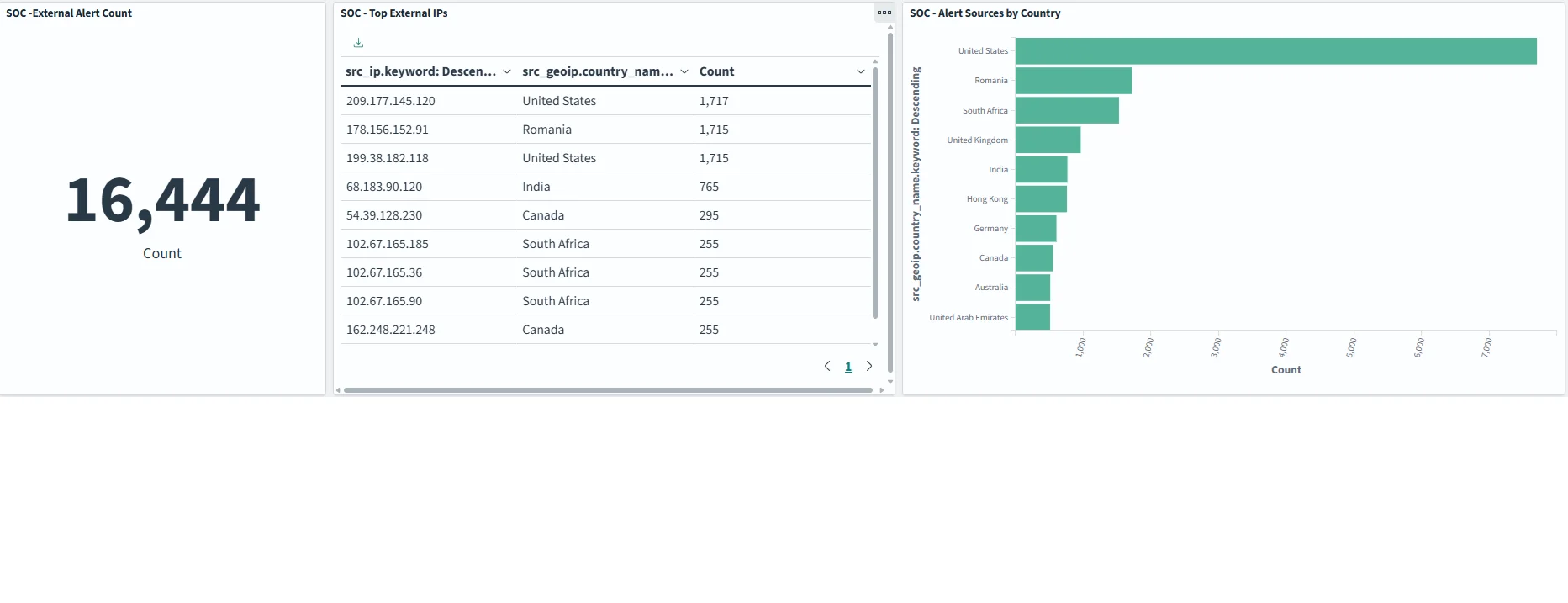Select page 1 in the table pagination
1568x603 pixels.
click(848, 367)
